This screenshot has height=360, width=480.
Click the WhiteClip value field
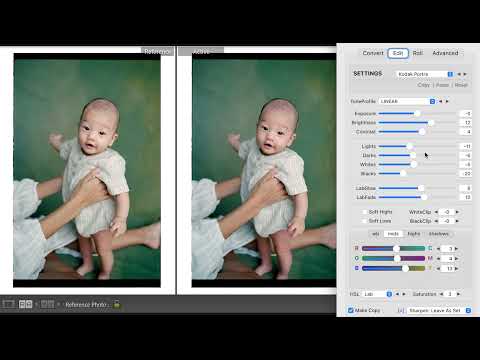pyautogui.click(x=447, y=212)
